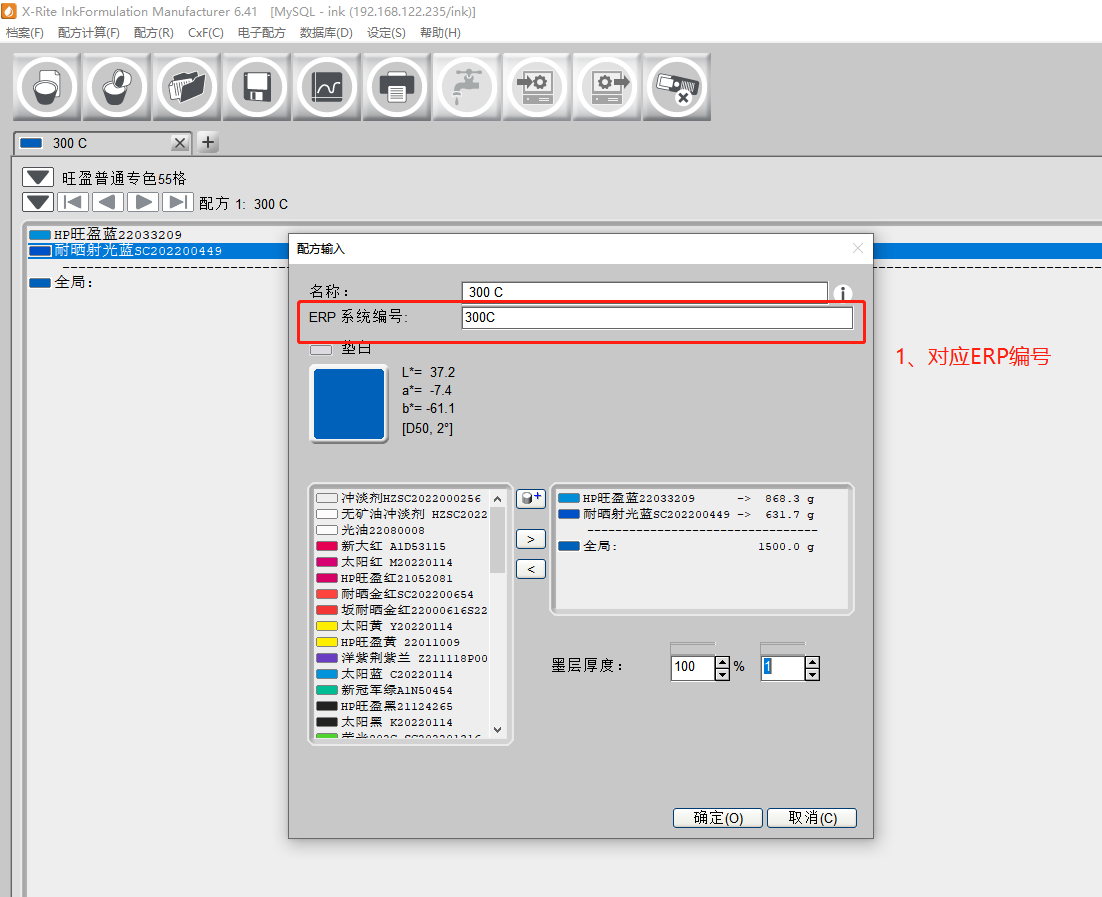Image resolution: width=1102 pixels, height=897 pixels.
Task: Increase the ink thickness percent value
Action: [722, 662]
